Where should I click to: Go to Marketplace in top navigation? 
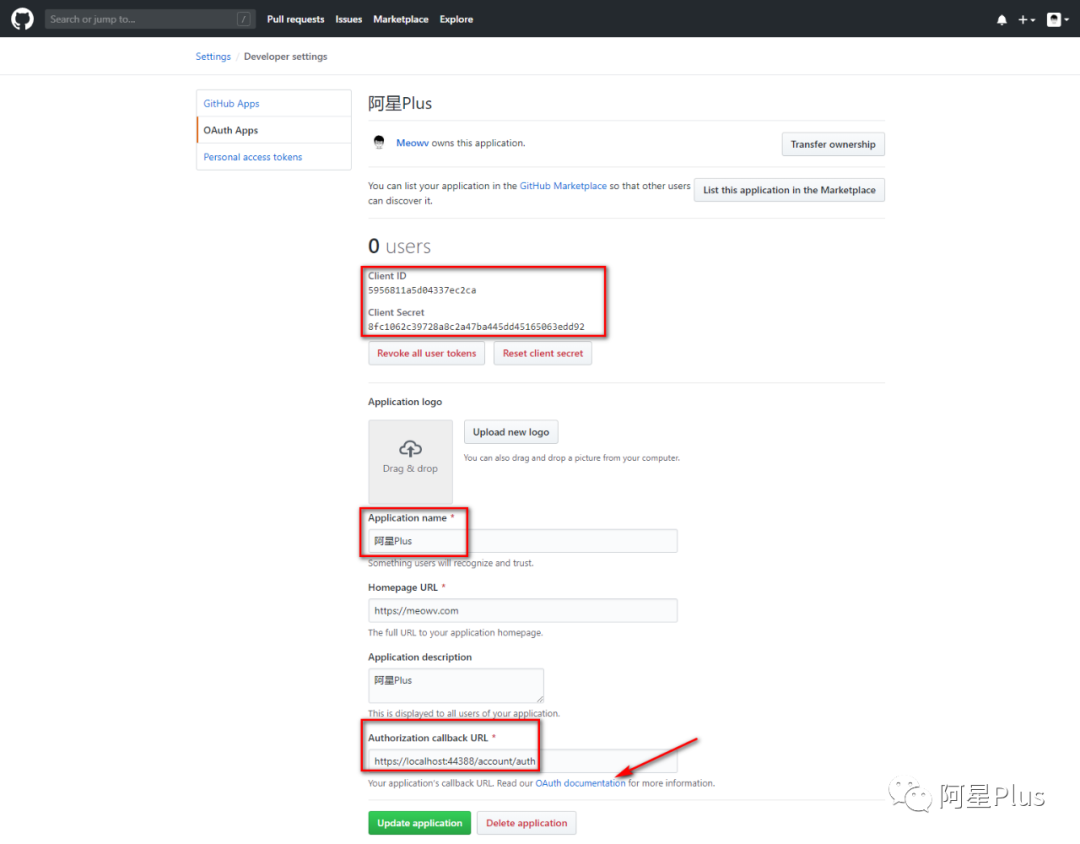click(x=401, y=19)
